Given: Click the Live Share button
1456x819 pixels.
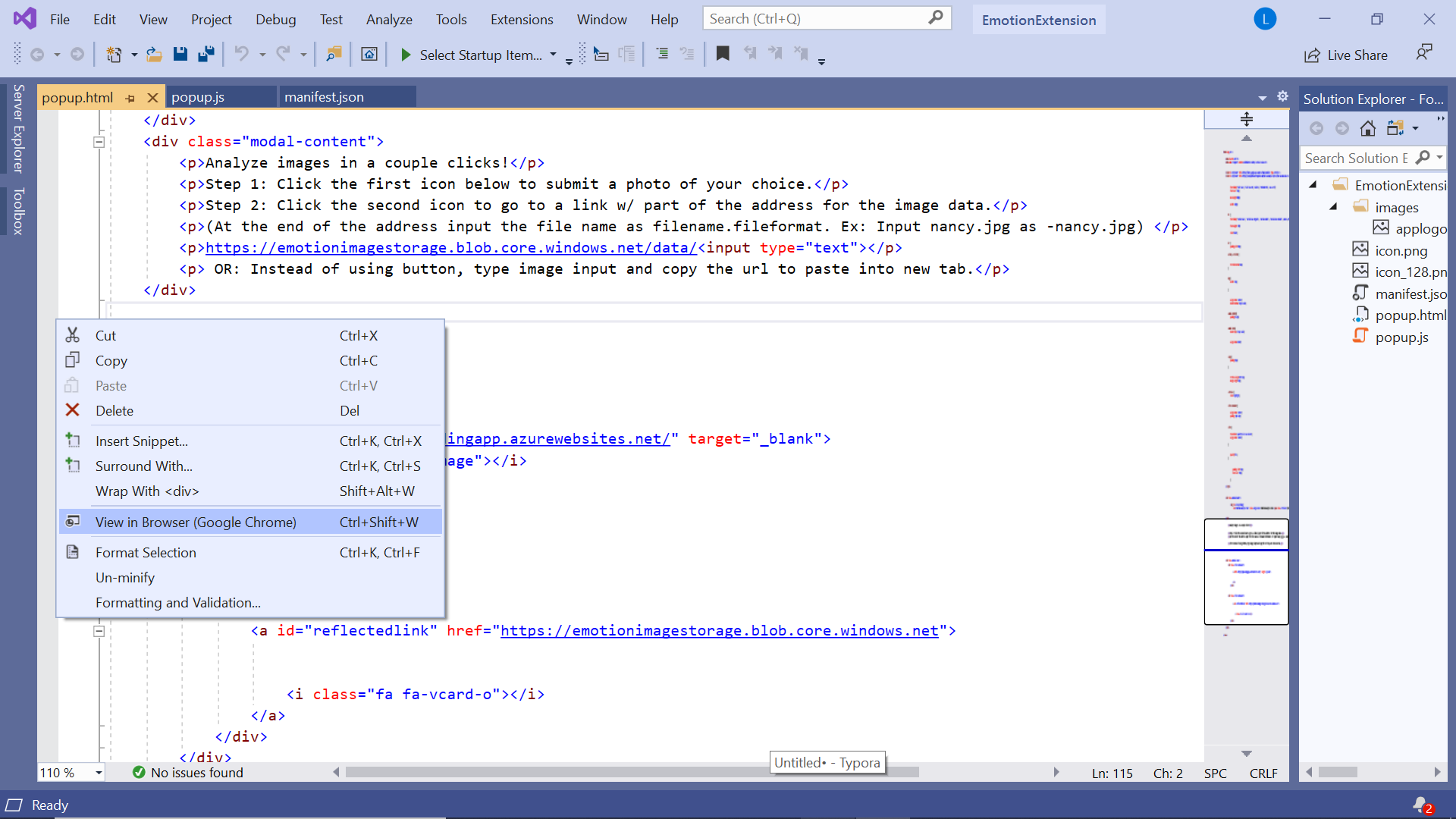Looking at the screenshot, I should click(1346, 55).
